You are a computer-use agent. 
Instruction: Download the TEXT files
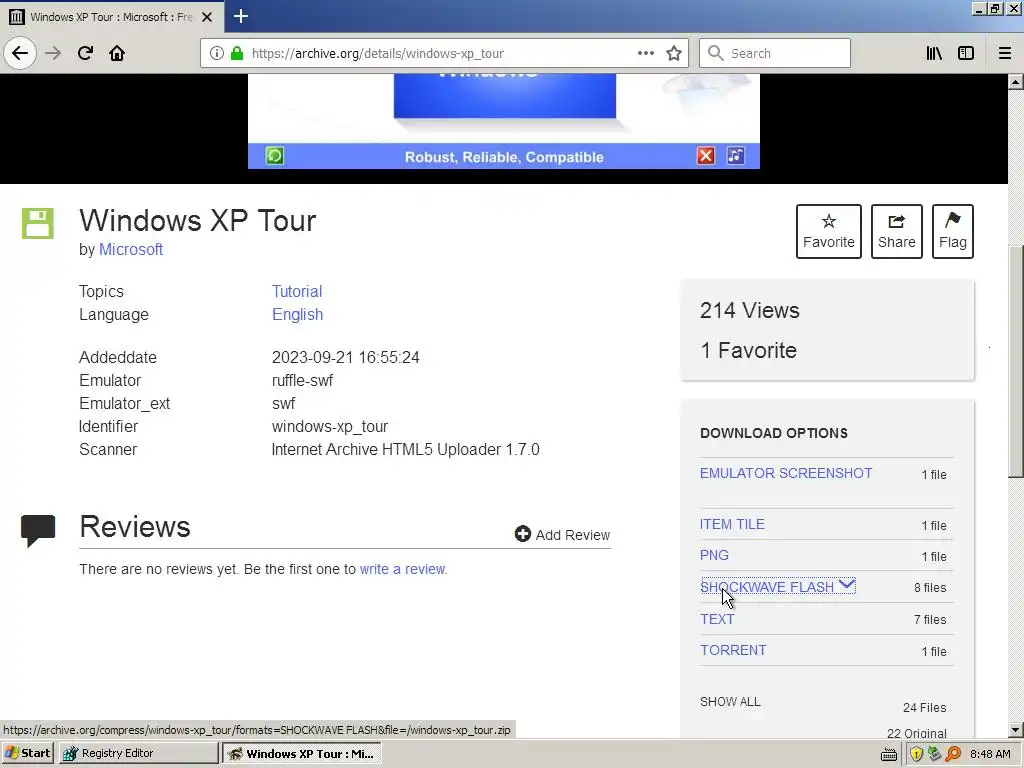coord(717,619)
